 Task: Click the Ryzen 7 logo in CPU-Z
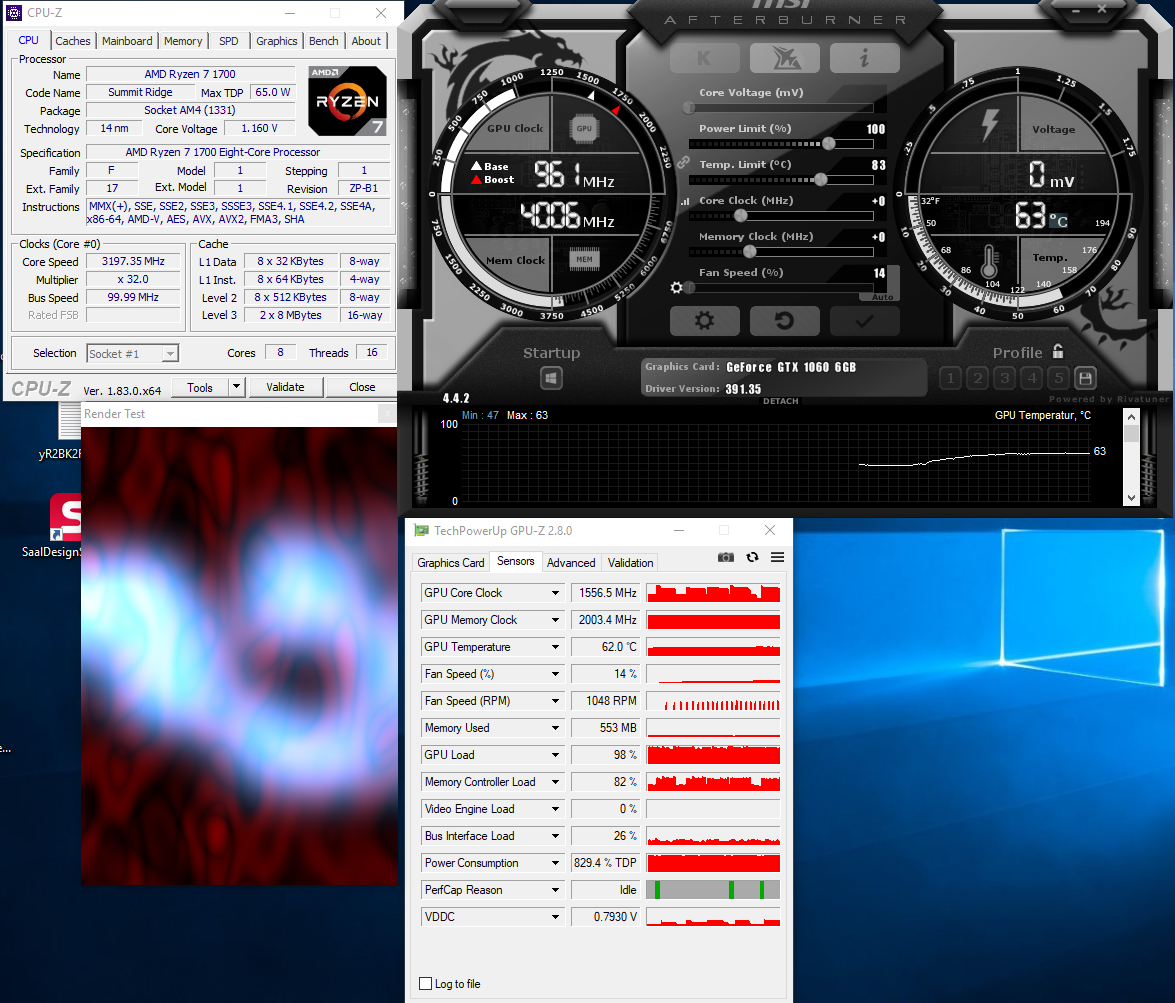348,101
